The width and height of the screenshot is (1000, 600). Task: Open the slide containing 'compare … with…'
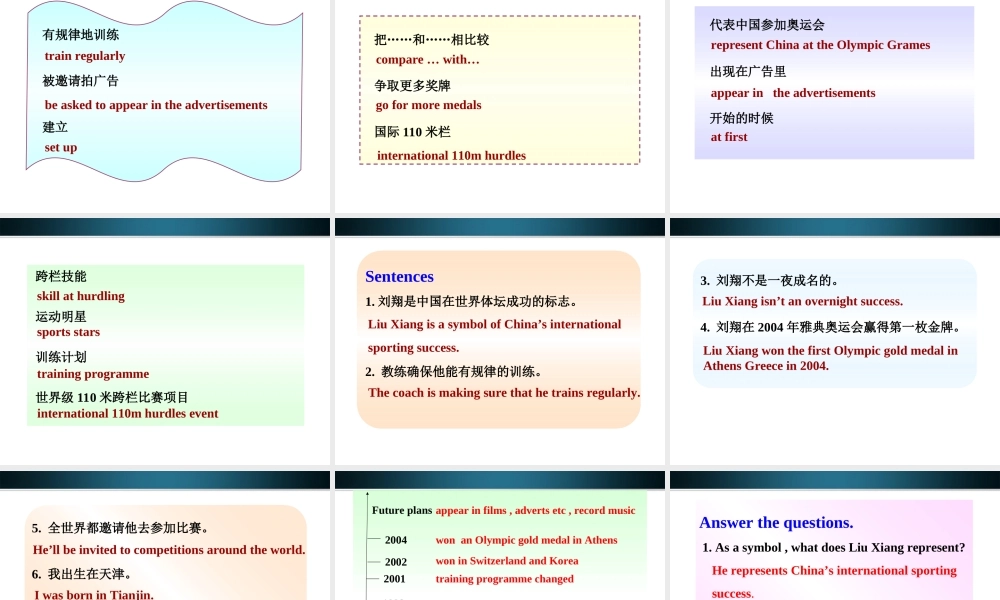point(499,105)
